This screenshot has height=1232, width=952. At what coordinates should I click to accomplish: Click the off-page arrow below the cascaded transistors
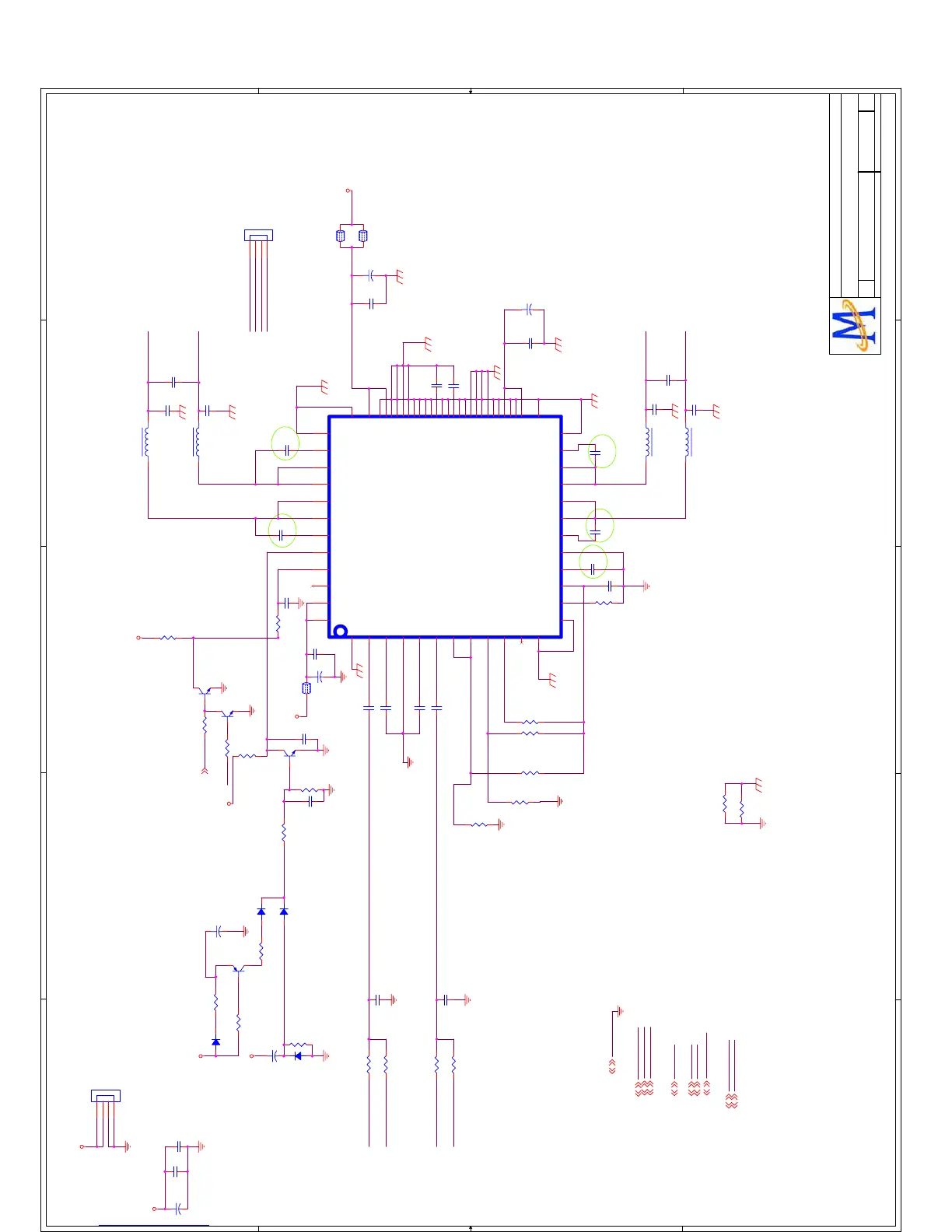click(x=205, y=771)
